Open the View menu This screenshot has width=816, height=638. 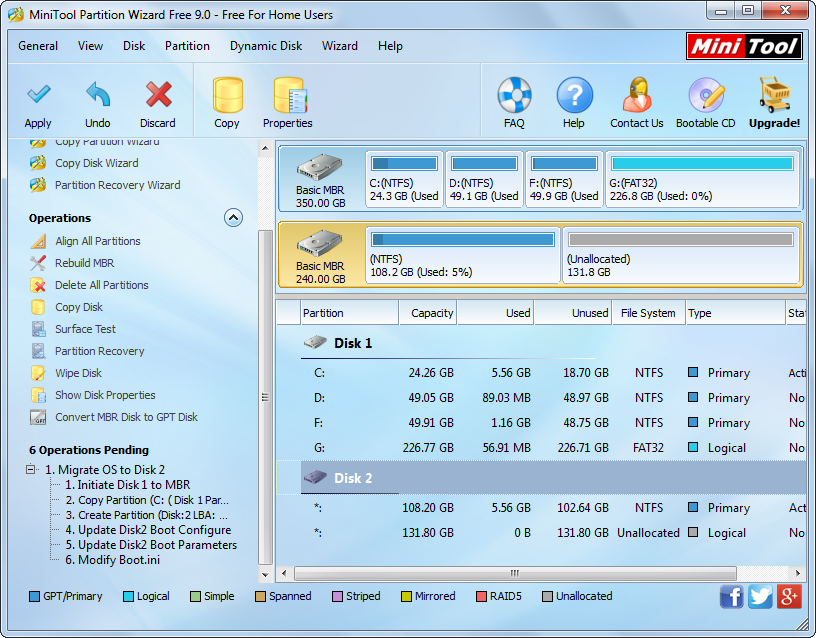tap(91, 46)
